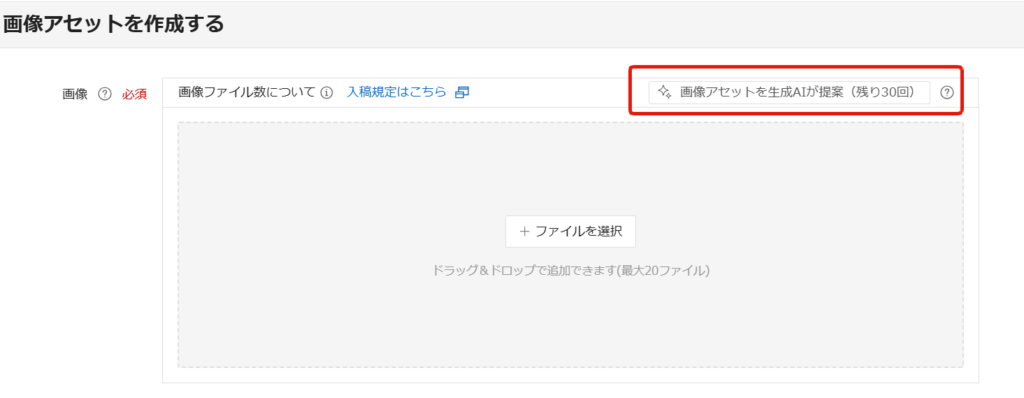Click 画像ファイル数について text
This screenshot has height=398, width=1024.
pyautogui.click(x=247, y=92)
